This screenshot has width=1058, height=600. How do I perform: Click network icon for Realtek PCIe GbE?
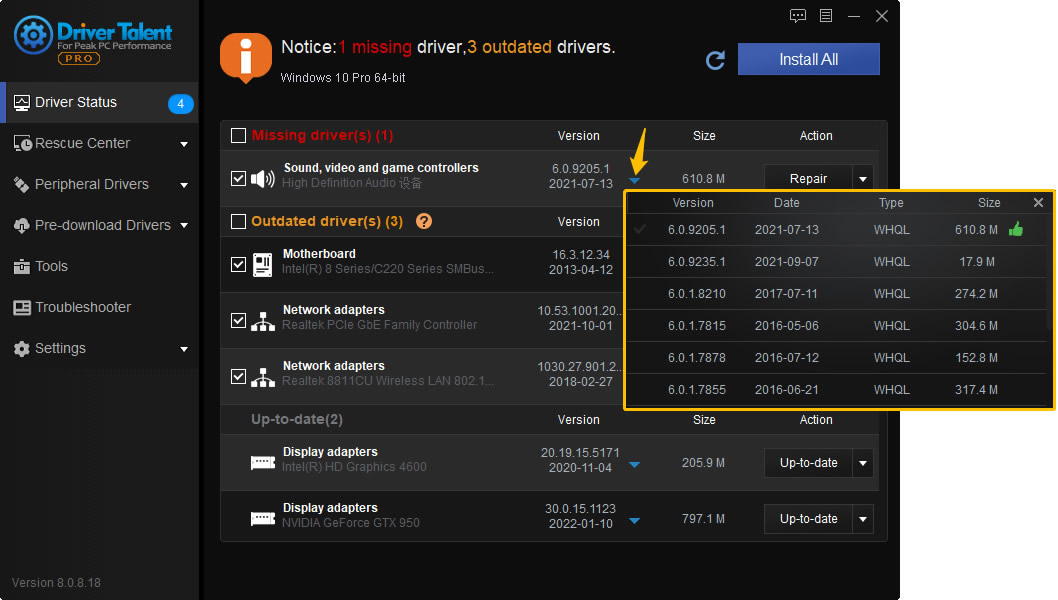point(262,321)
